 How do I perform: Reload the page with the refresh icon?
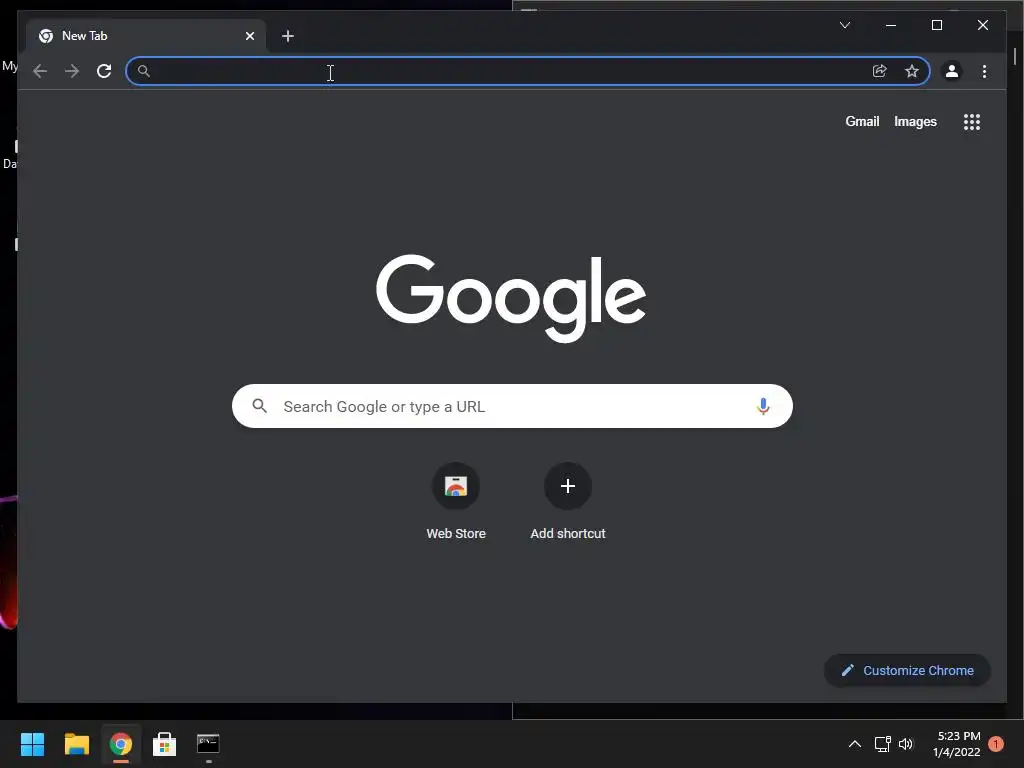[104, 71]
